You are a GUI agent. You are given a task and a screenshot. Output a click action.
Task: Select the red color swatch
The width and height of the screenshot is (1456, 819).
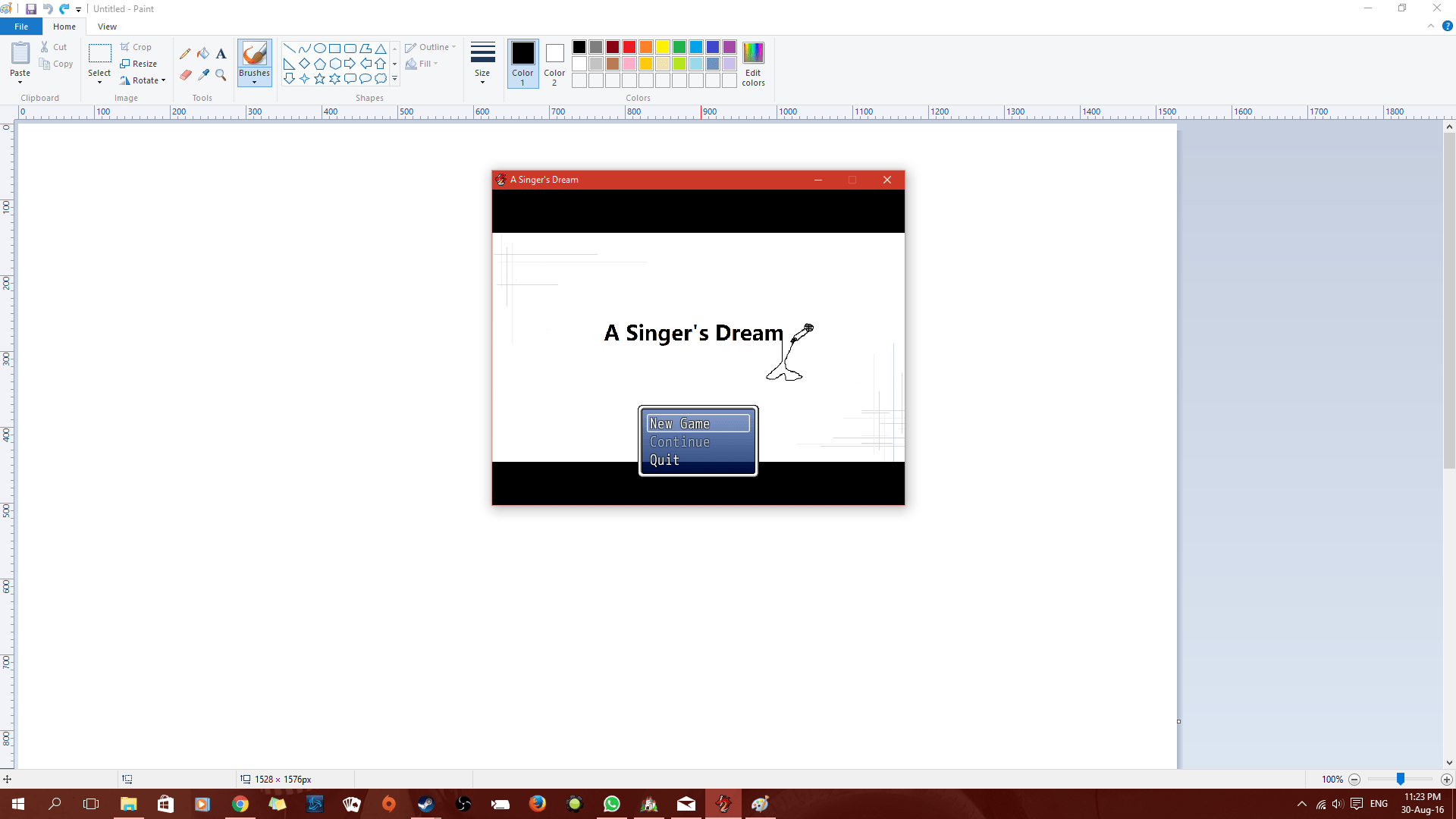point(629,46)
